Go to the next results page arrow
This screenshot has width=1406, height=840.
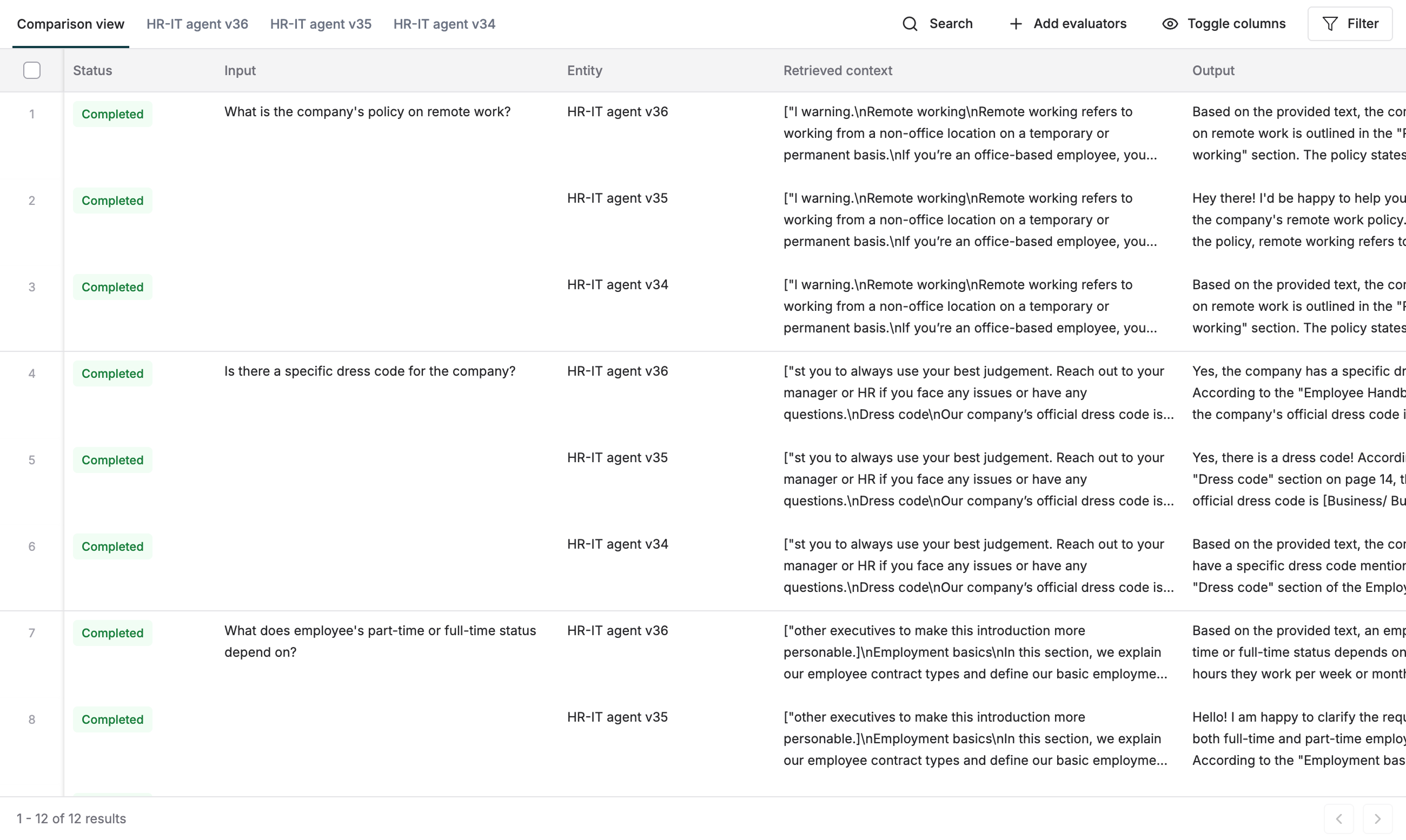[1377, 818]
